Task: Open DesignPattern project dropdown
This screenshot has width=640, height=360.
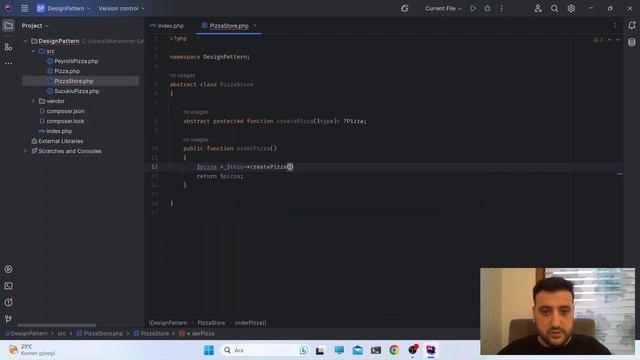Action: coord(63,8)
